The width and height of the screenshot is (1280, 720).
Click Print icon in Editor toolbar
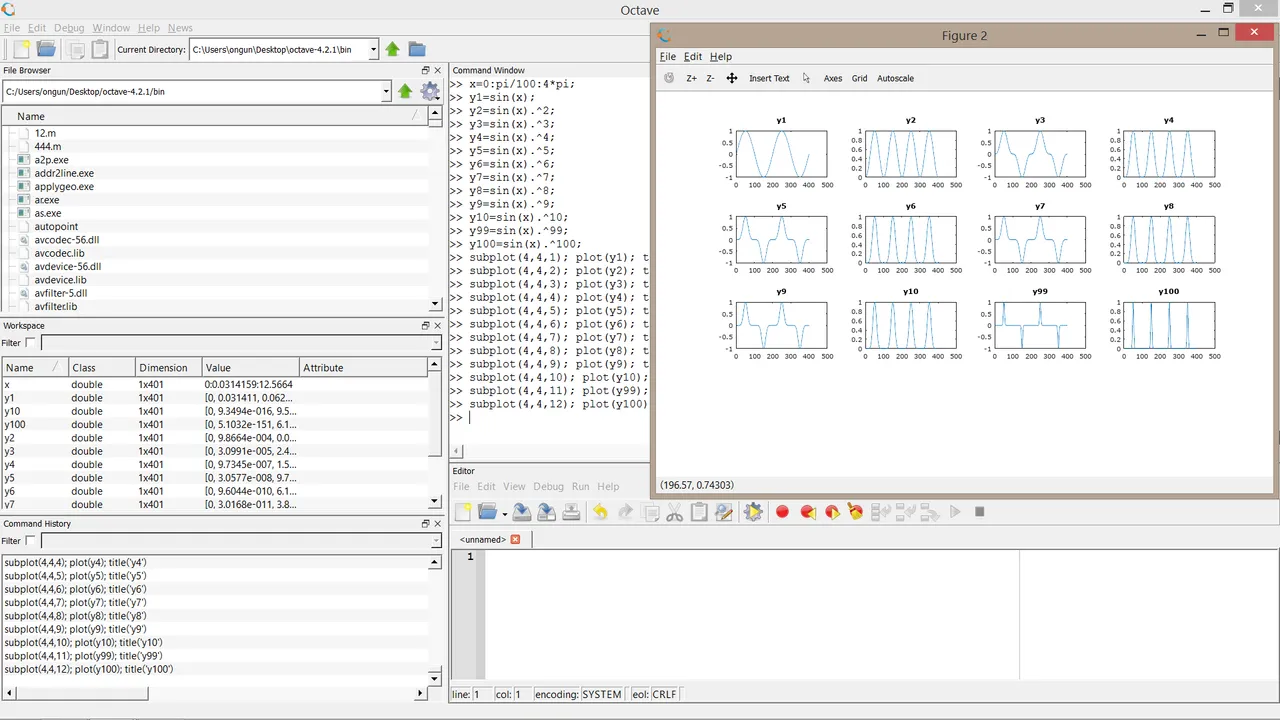click(570, 512)
